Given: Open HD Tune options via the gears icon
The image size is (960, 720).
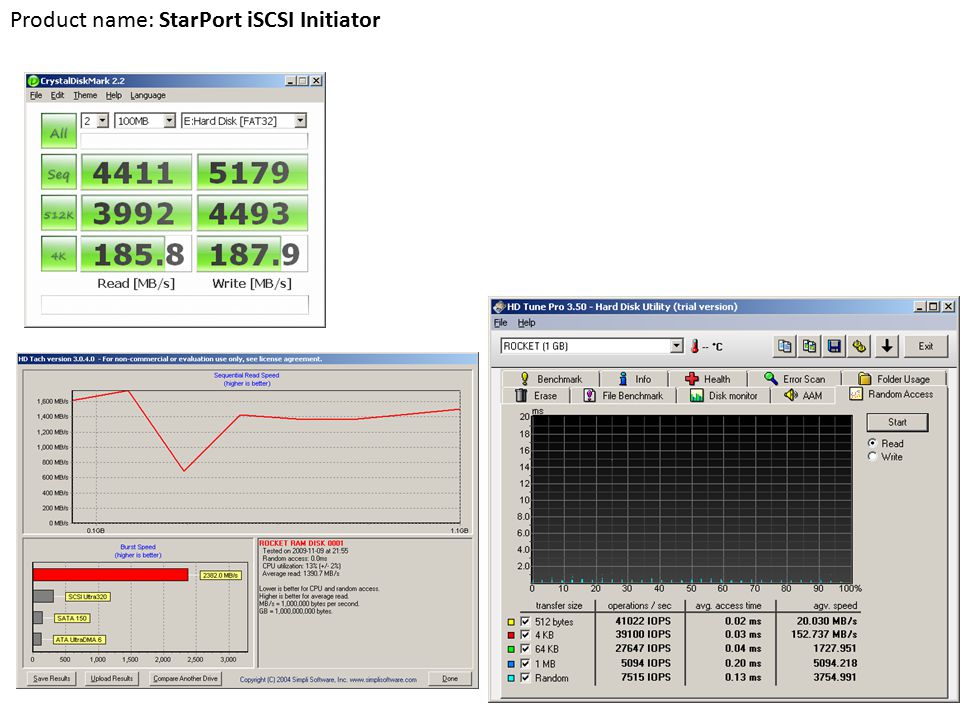Looking at the screenshot, I should [x=859, y=347].
